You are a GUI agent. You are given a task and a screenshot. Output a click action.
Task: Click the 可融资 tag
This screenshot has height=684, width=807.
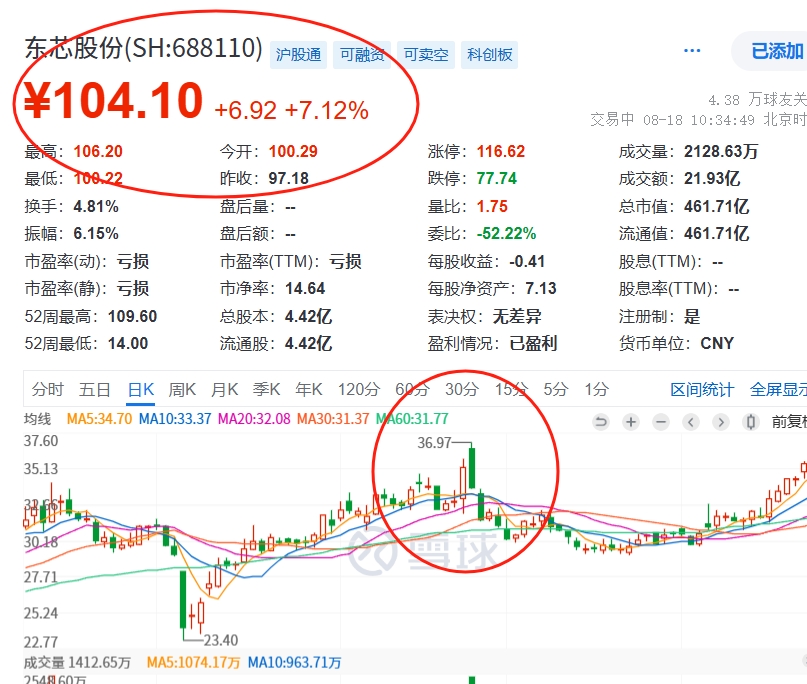362,55
